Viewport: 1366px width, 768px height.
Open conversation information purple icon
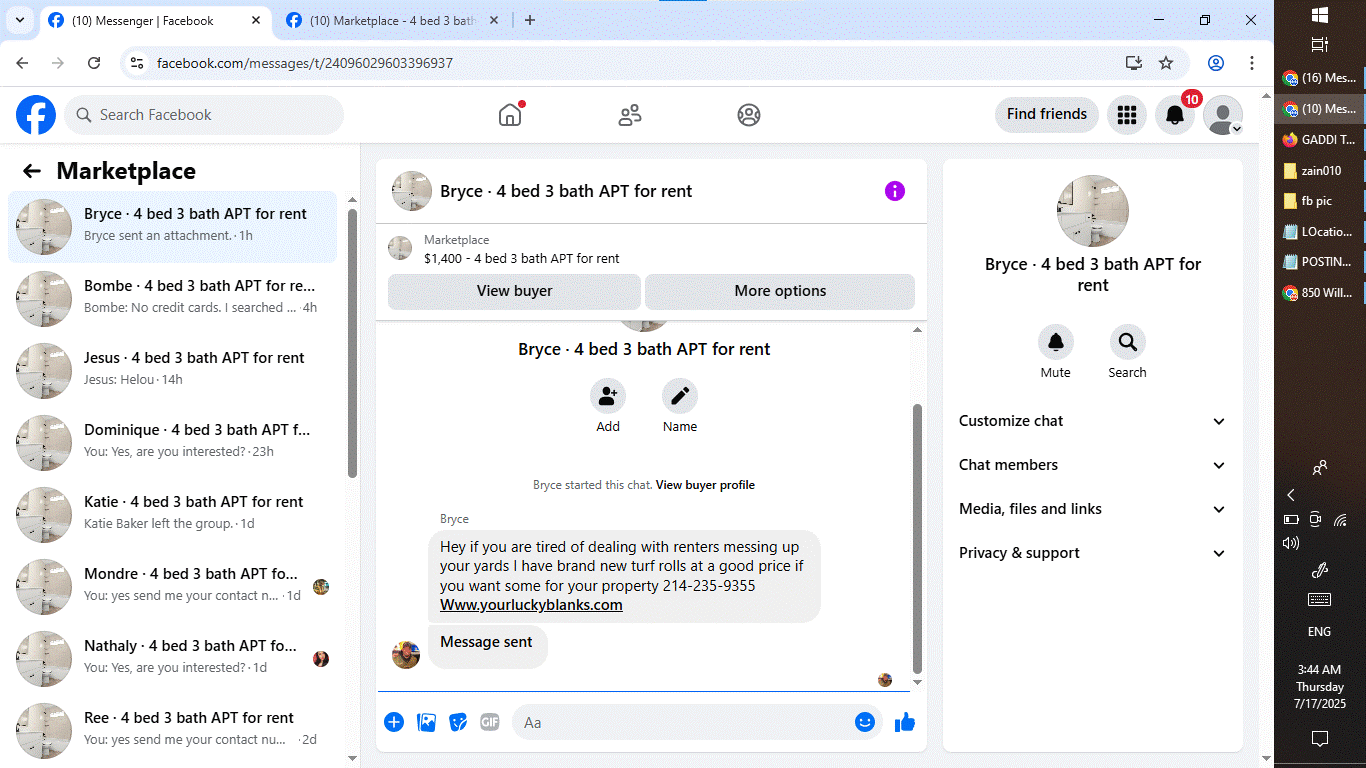click(895, 191)
